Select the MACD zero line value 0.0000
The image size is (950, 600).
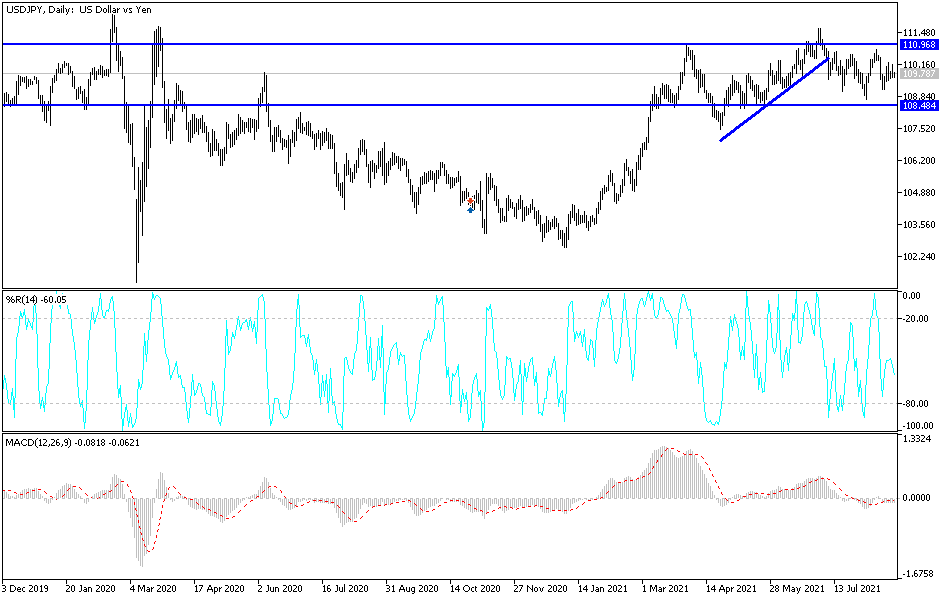click(x=916, y=495)
